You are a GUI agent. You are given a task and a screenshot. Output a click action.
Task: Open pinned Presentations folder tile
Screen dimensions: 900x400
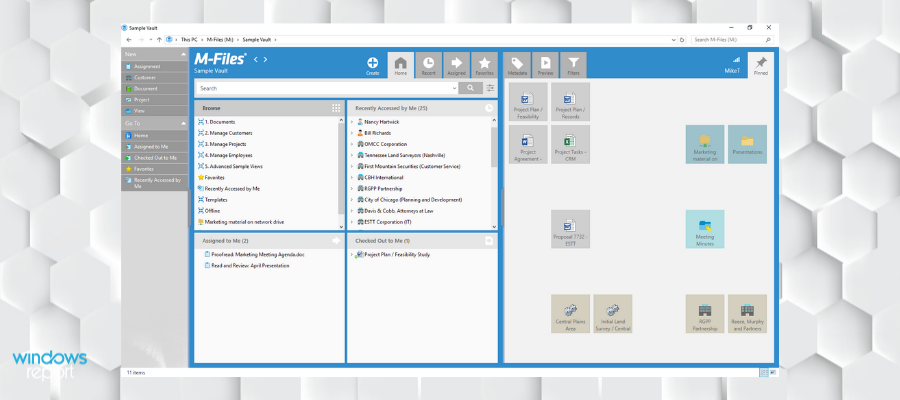click(747, 145)
